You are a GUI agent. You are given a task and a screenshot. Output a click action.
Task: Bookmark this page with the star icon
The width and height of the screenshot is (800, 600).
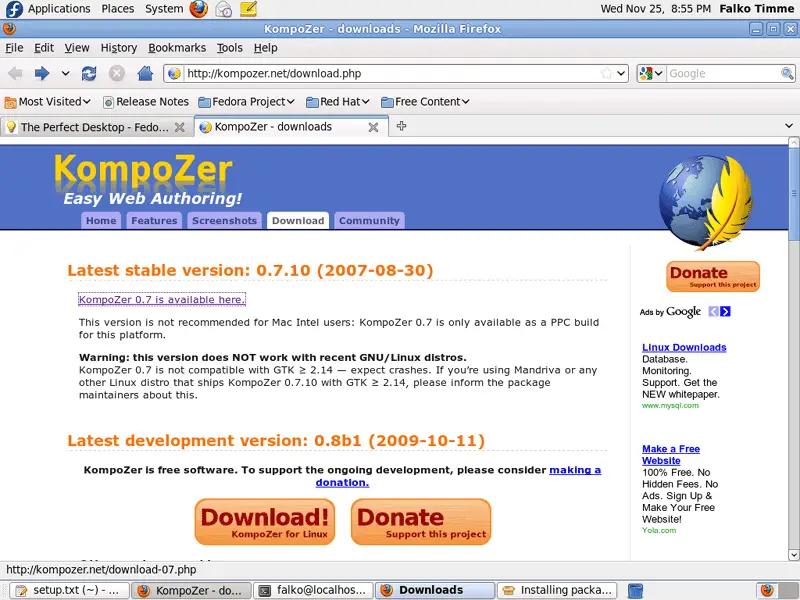point(606,73)
